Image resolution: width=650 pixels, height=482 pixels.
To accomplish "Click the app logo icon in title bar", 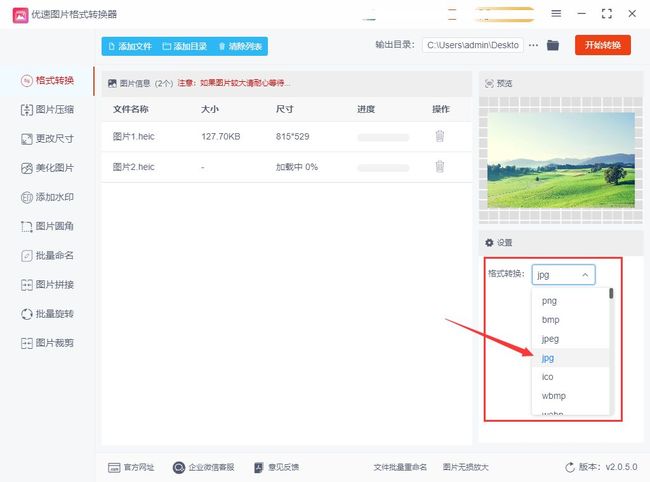I will point(20,15).
